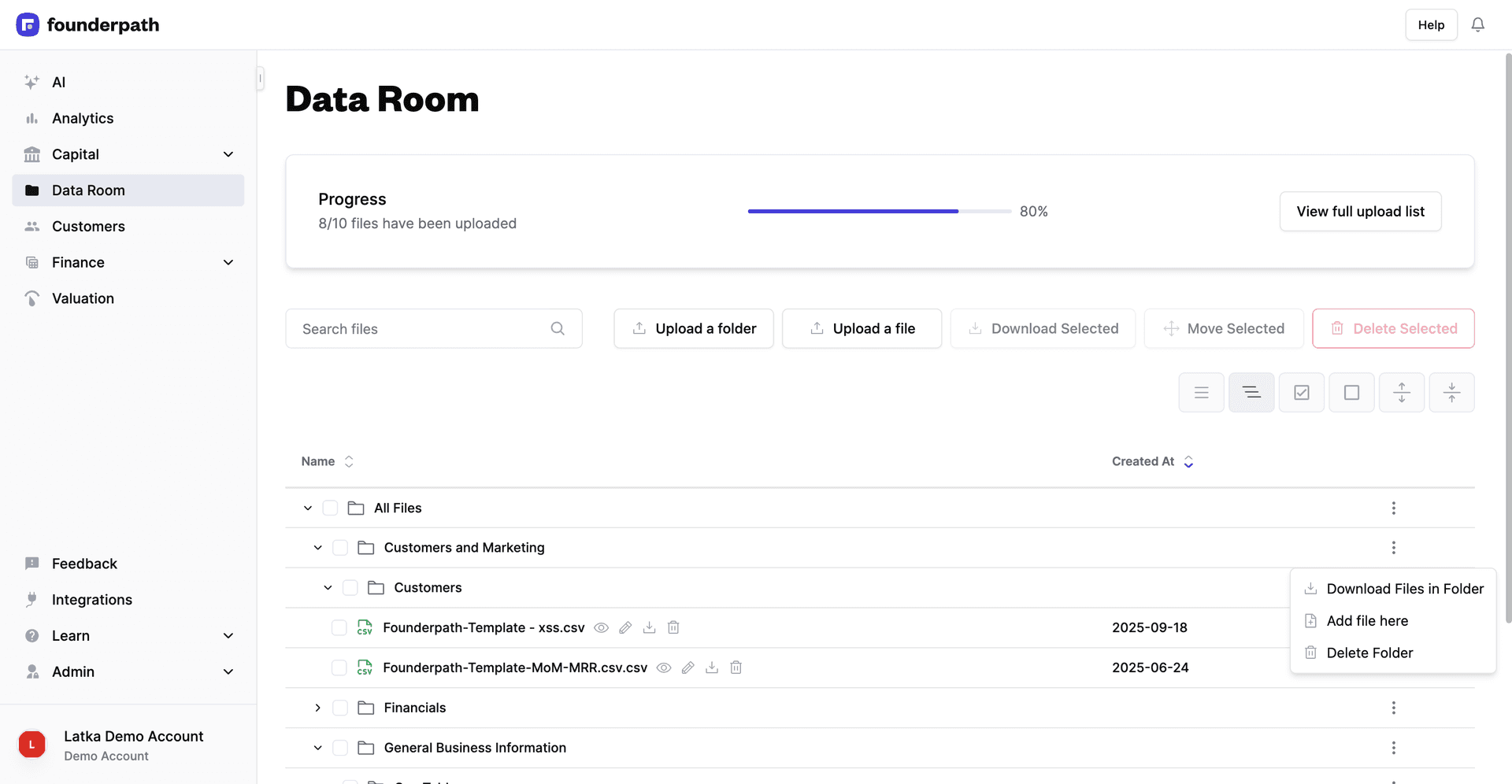Click the View full upload list button

point(1360,211)
